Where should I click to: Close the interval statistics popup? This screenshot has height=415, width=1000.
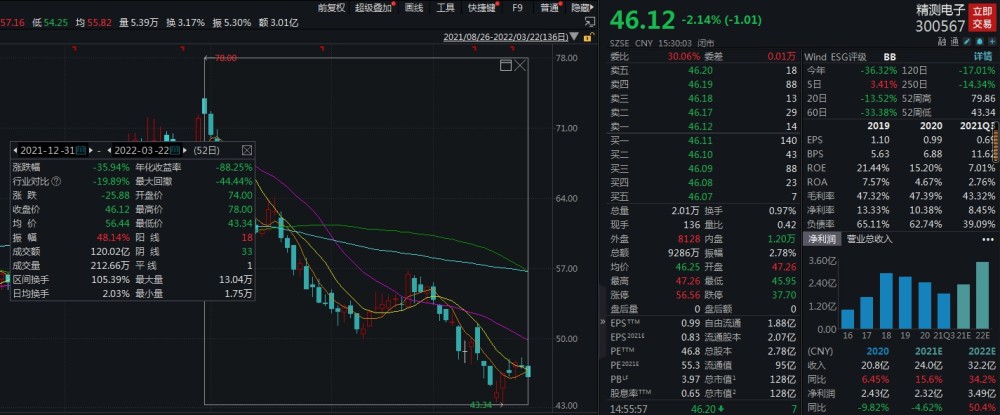click(247, 150)
